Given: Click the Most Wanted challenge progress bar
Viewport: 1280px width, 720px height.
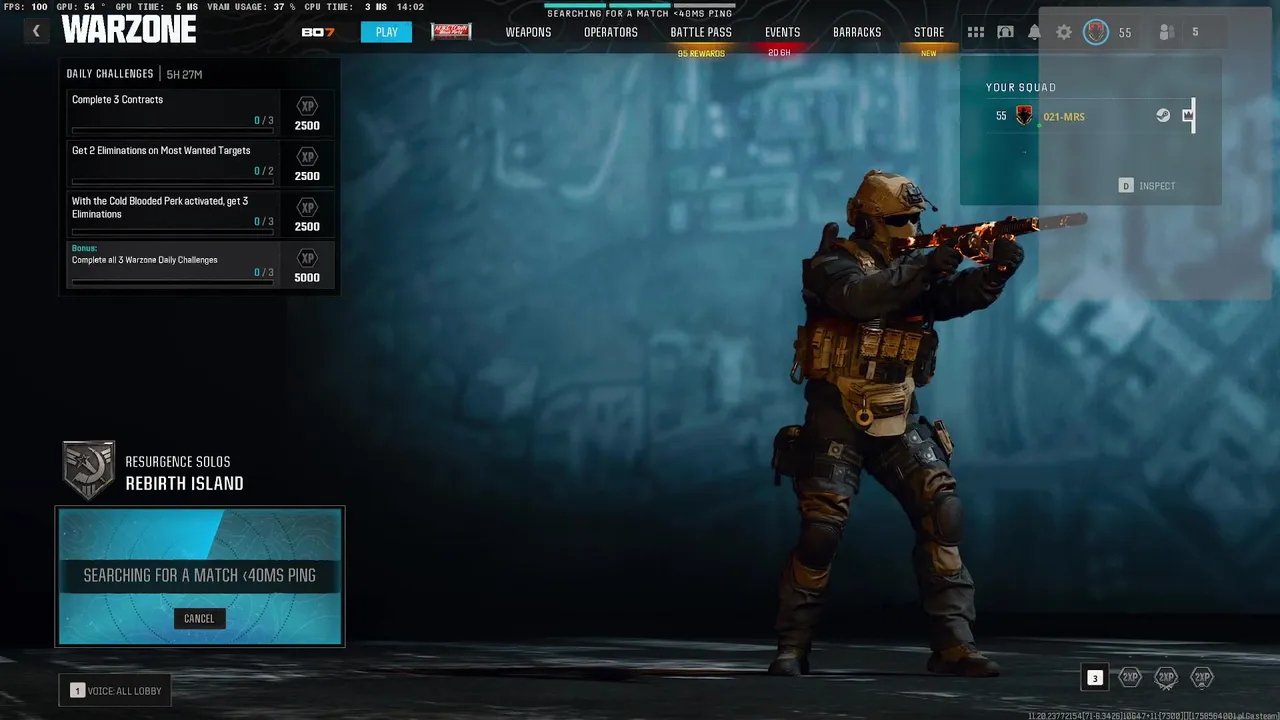Looking at the screenshot, I should [x=172, y=181].
